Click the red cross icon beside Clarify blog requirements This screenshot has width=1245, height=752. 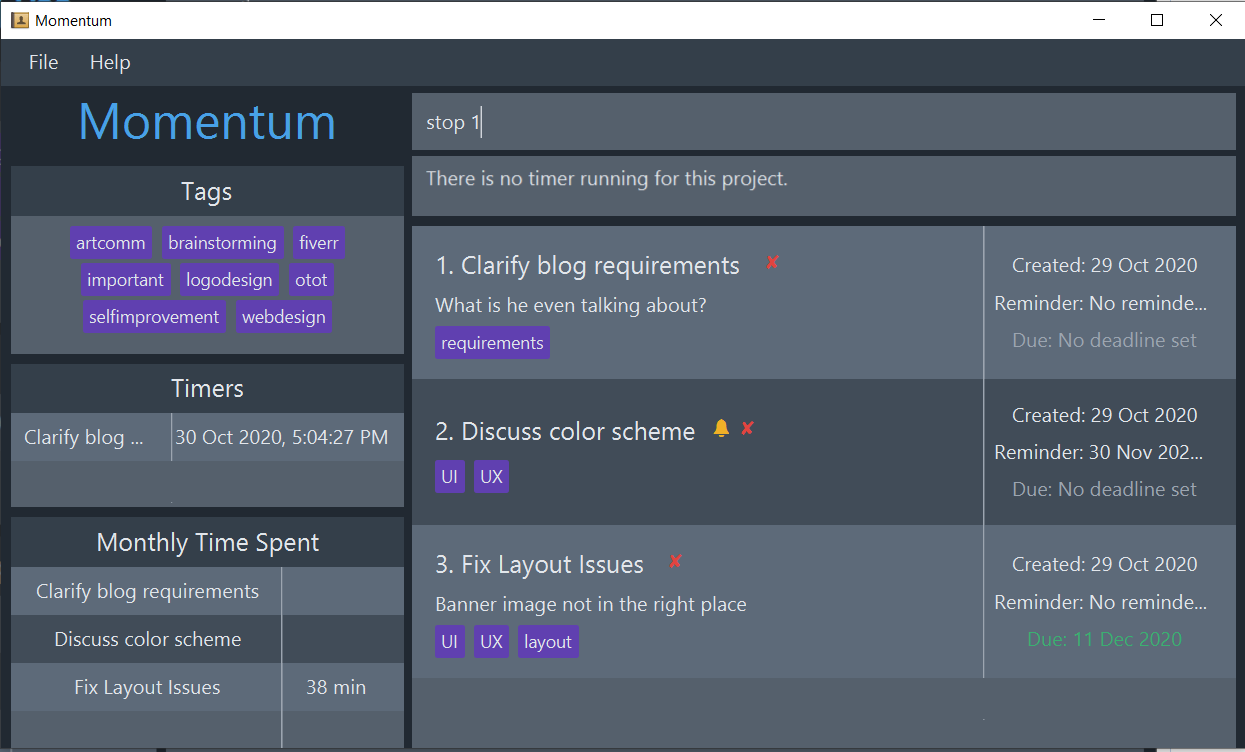772,262
